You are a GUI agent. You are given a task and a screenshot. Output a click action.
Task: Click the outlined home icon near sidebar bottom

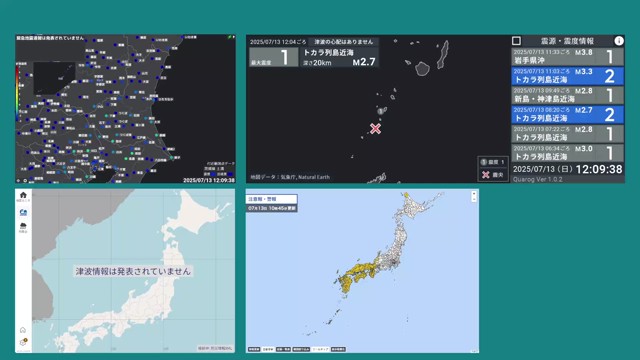23,330
